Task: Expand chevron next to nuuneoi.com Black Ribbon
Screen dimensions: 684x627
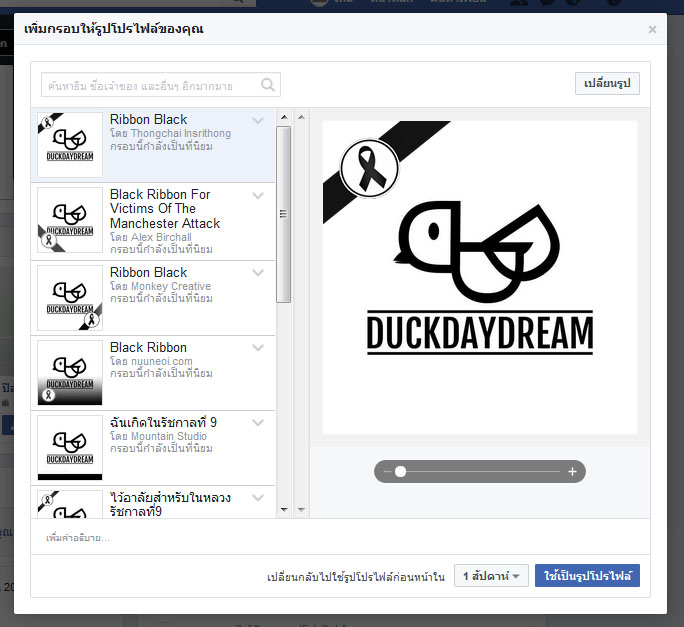Action: pyautogui.click(x=258, y=348)
